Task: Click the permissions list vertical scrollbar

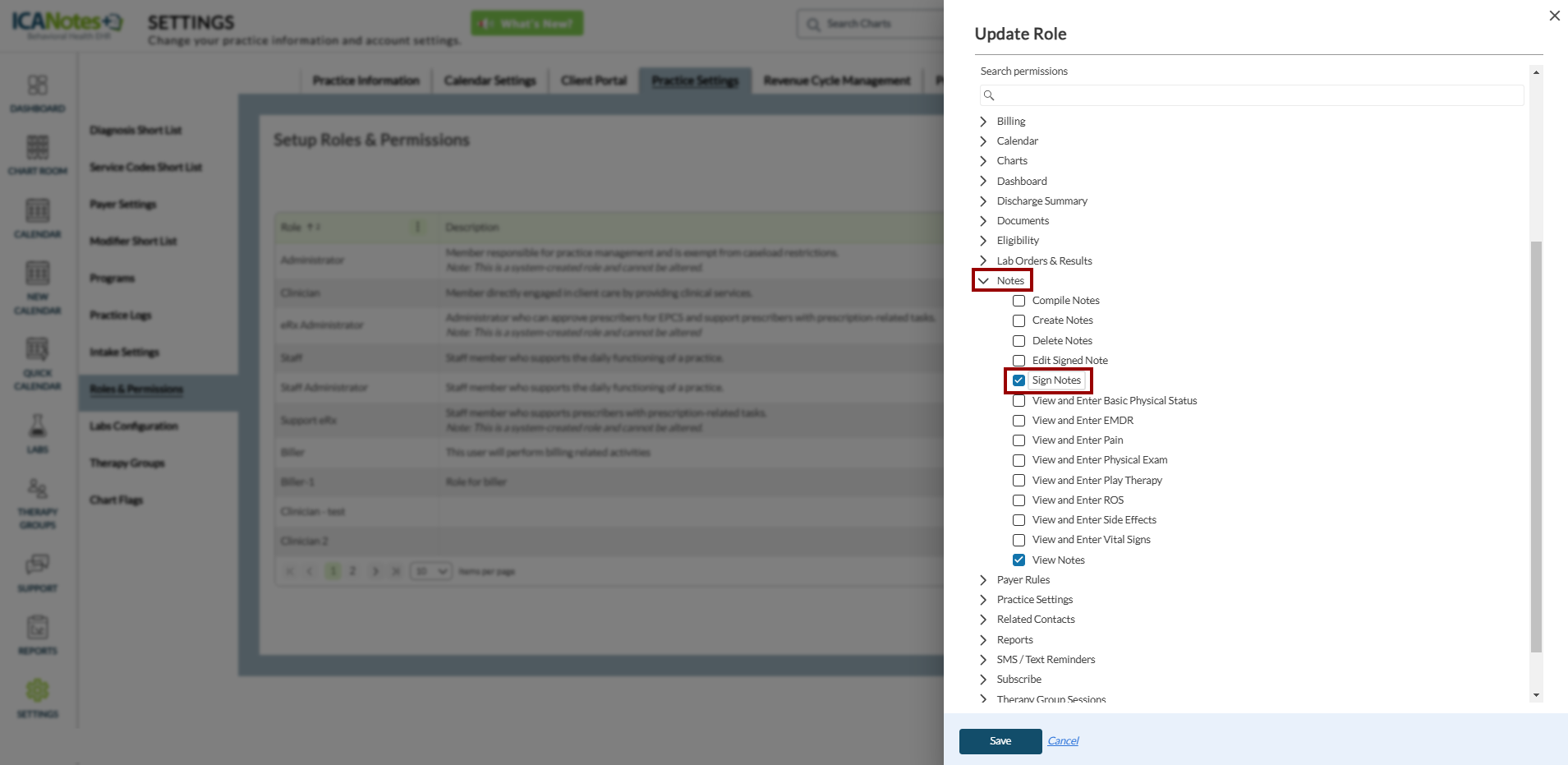Action: [1536, 447]
